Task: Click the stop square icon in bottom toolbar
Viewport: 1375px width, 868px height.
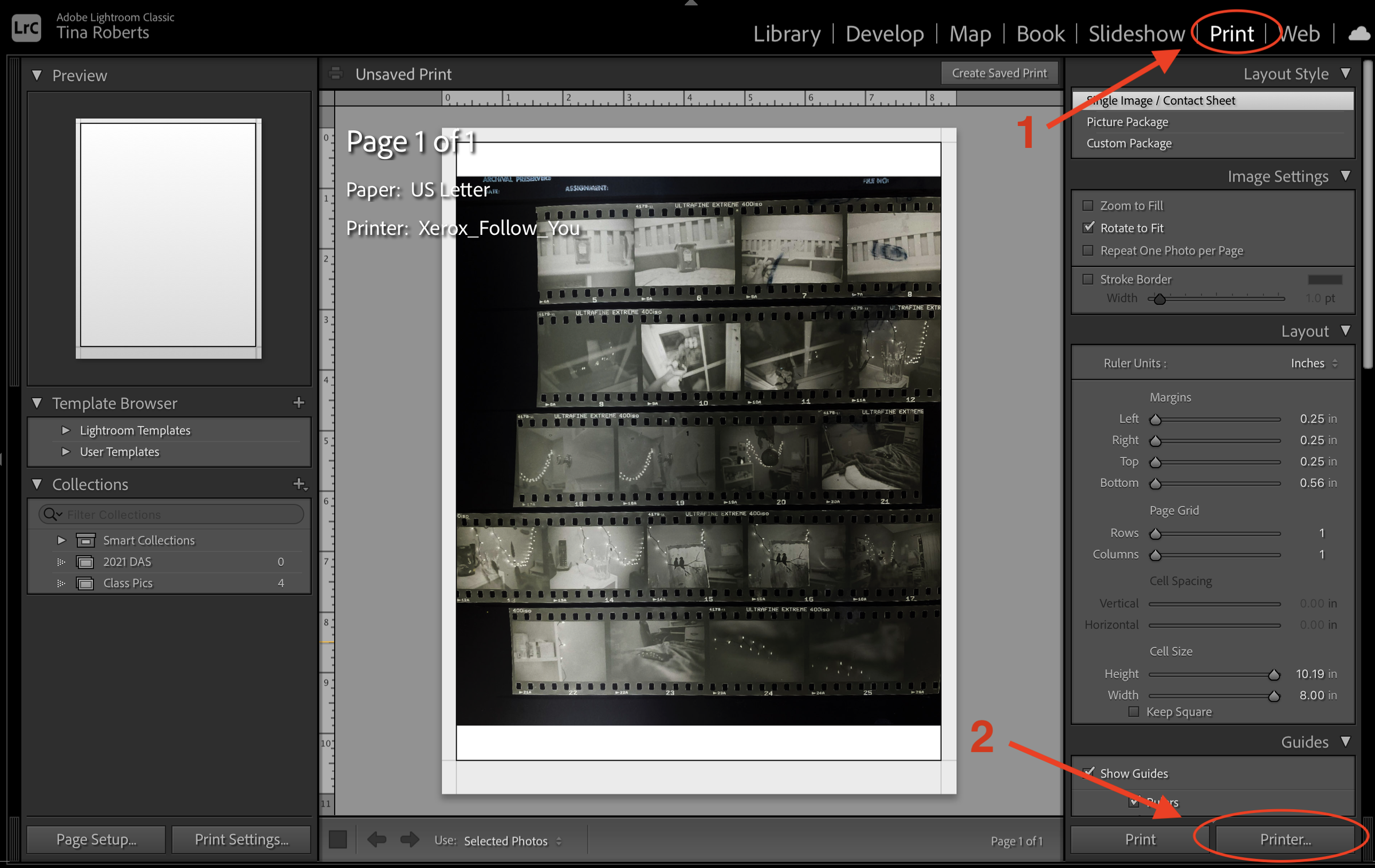Action: [x=337, y=839]
